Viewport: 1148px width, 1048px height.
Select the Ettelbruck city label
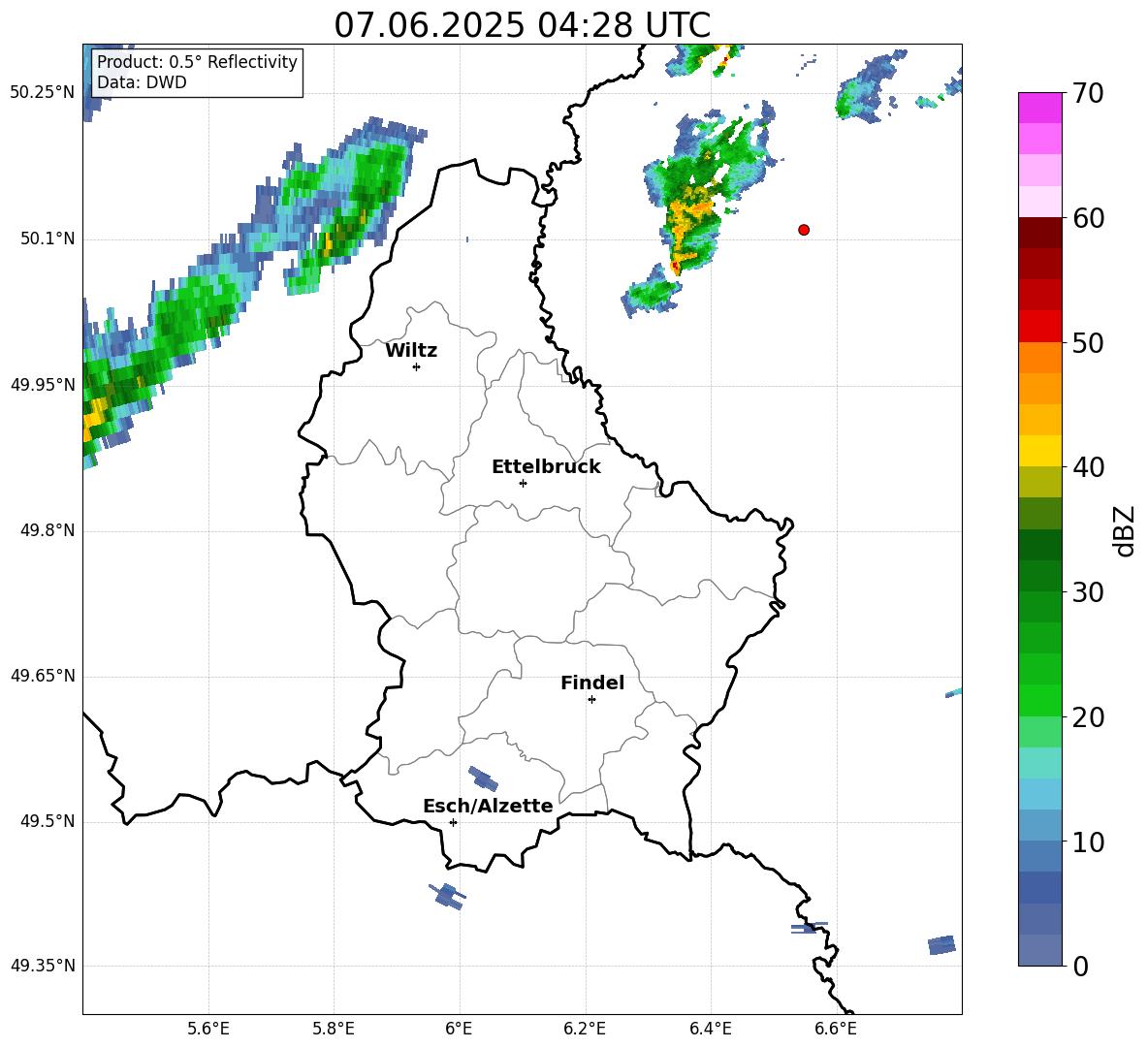(x=546, y=467)
